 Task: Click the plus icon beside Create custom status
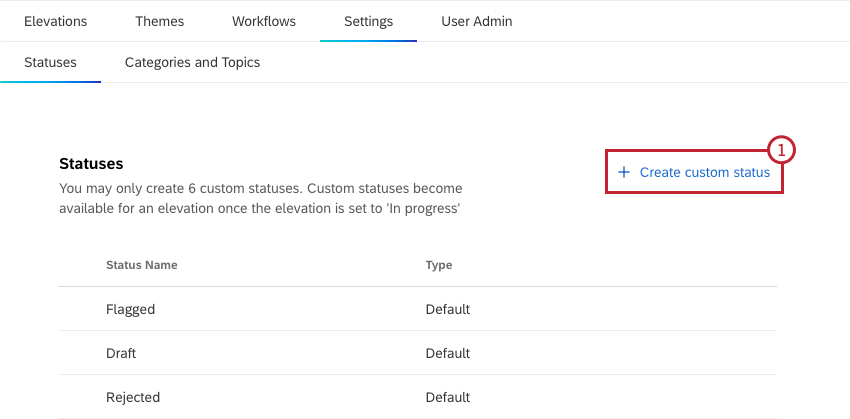click(x=624, y=172)
